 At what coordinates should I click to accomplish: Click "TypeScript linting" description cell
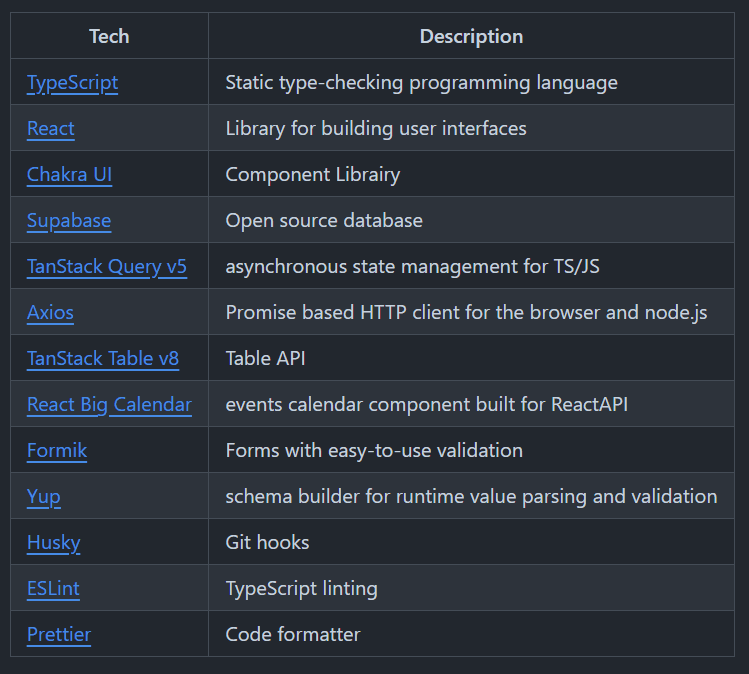[471, 588]
